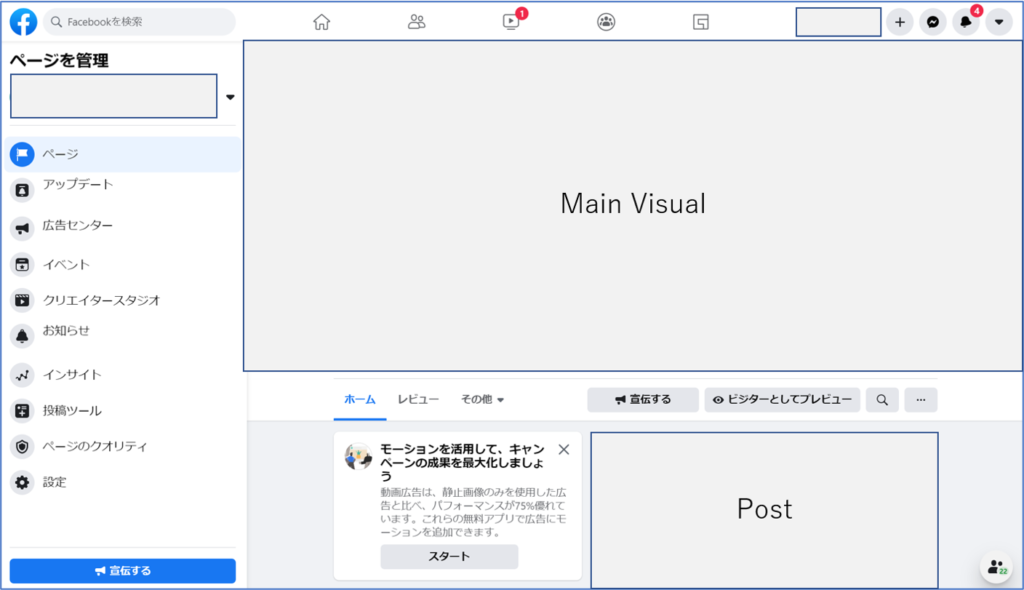Open the account dropdown arrow
Screen dimensions: 1024x590
point(999,22)
